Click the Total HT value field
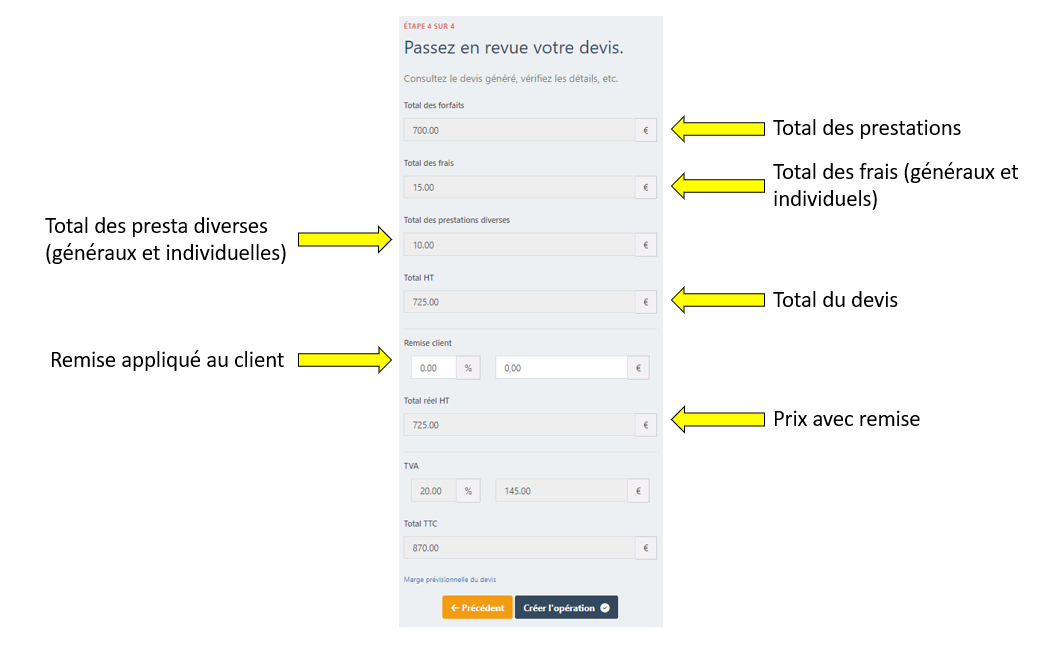The height and width of the screenshot is (645, 1063). point(518,302)
